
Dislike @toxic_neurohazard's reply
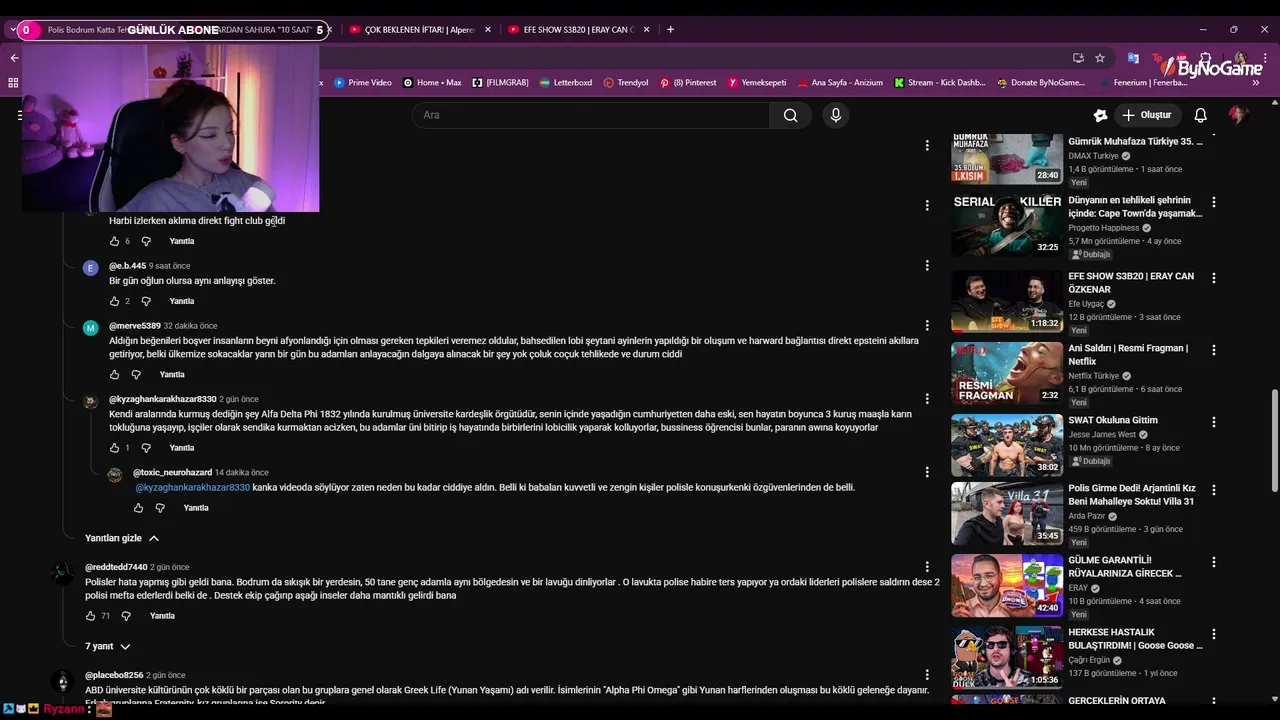tap(160, 508)
